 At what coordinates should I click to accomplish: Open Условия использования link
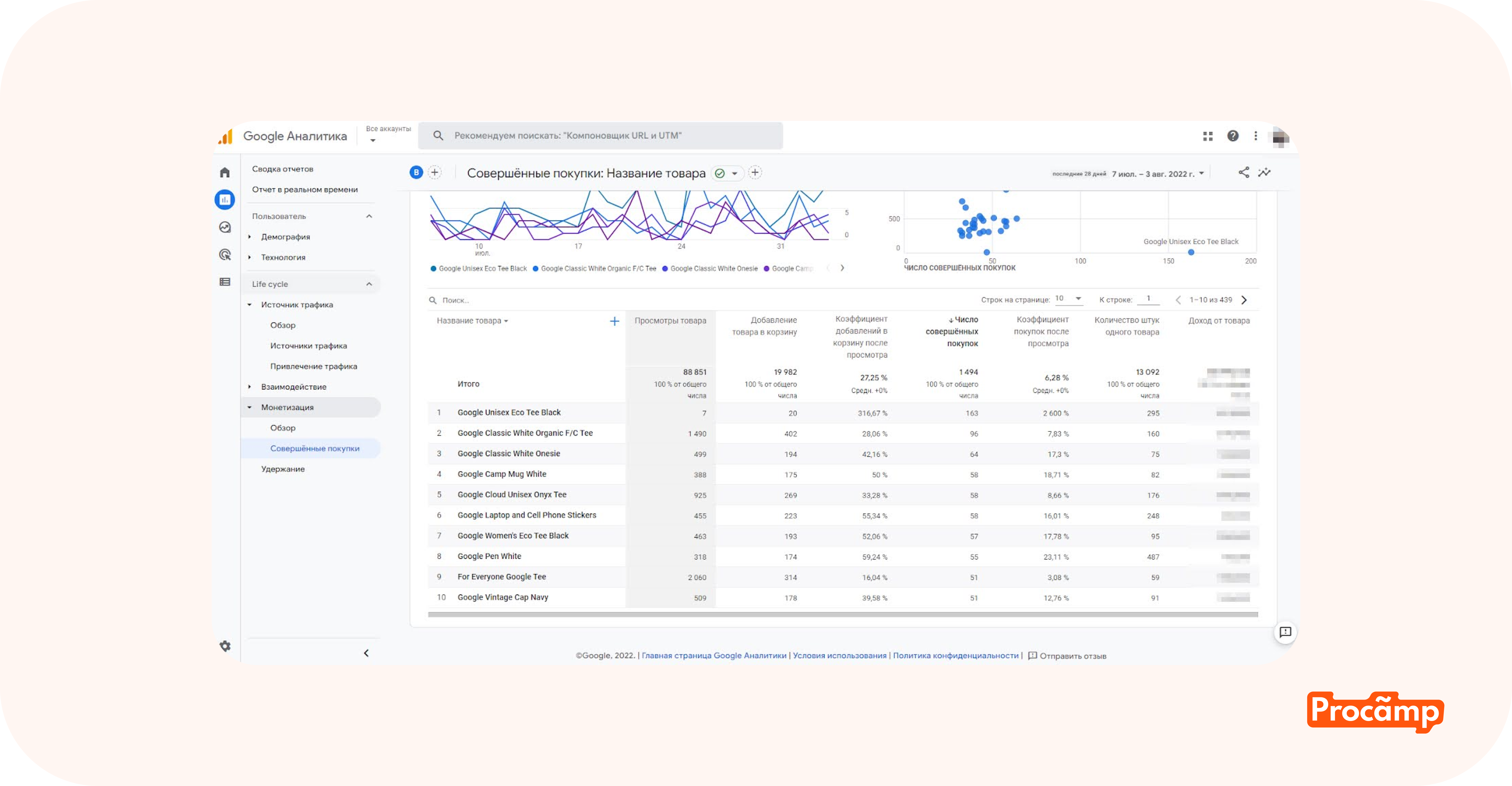(839, 655)
